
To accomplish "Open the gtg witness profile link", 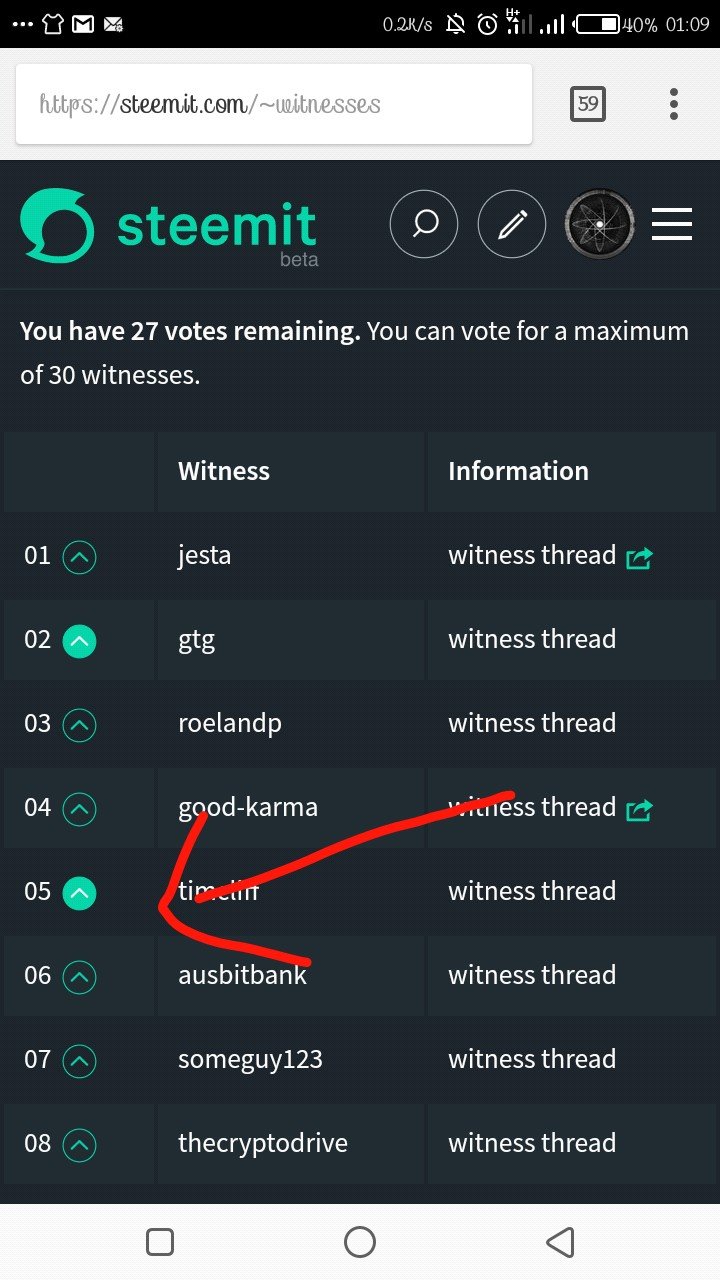I will tap(196, 640).
